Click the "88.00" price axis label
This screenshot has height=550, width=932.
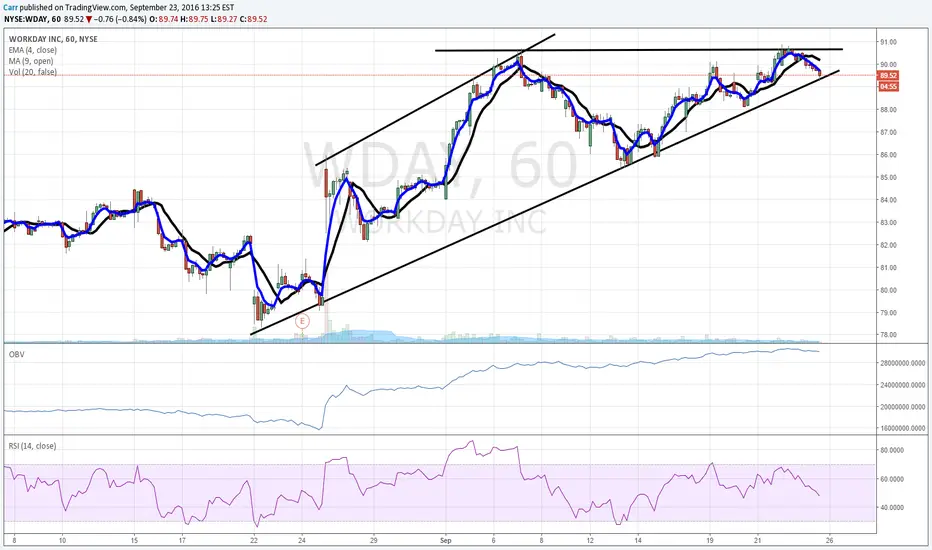click(888, 109)
